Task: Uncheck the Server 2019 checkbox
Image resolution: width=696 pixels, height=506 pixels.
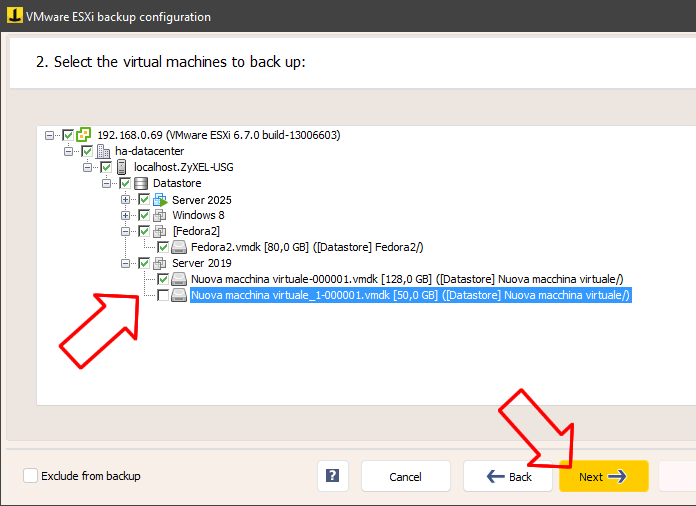Action: pos(144,263)
